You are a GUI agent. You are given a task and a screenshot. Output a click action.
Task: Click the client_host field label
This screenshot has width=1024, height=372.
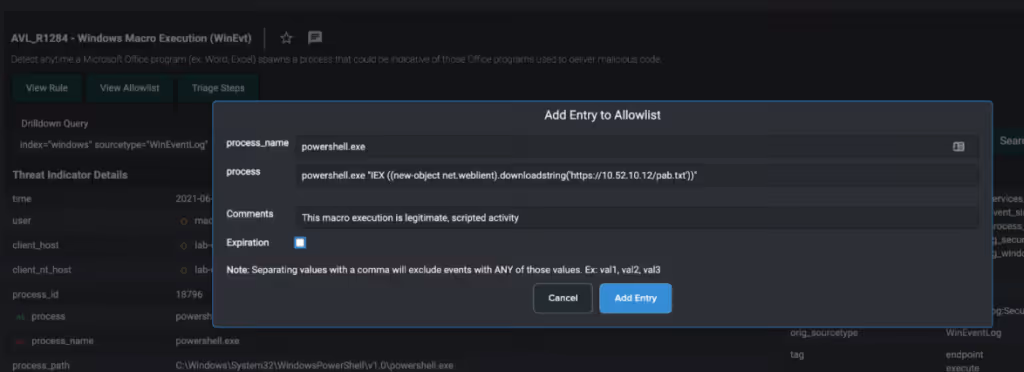(35, 245)
